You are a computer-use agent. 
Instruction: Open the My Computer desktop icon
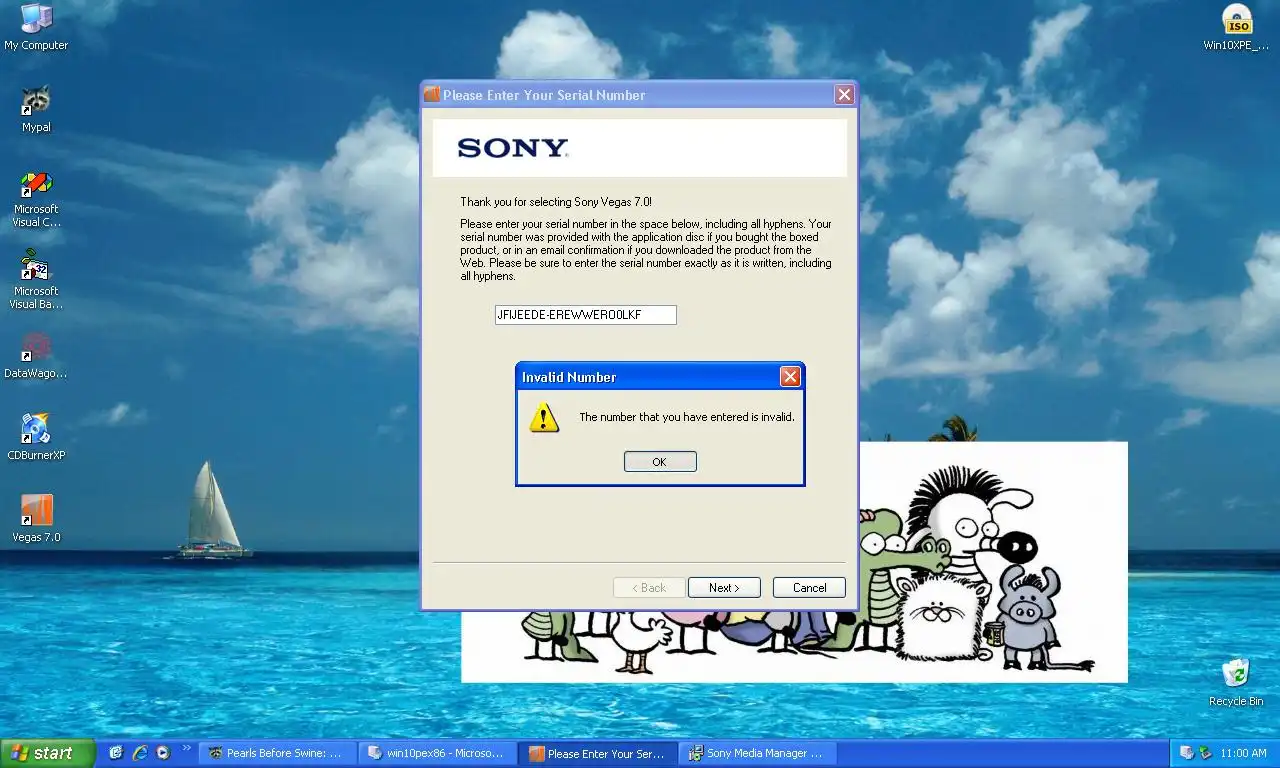(x=36, y=27)
